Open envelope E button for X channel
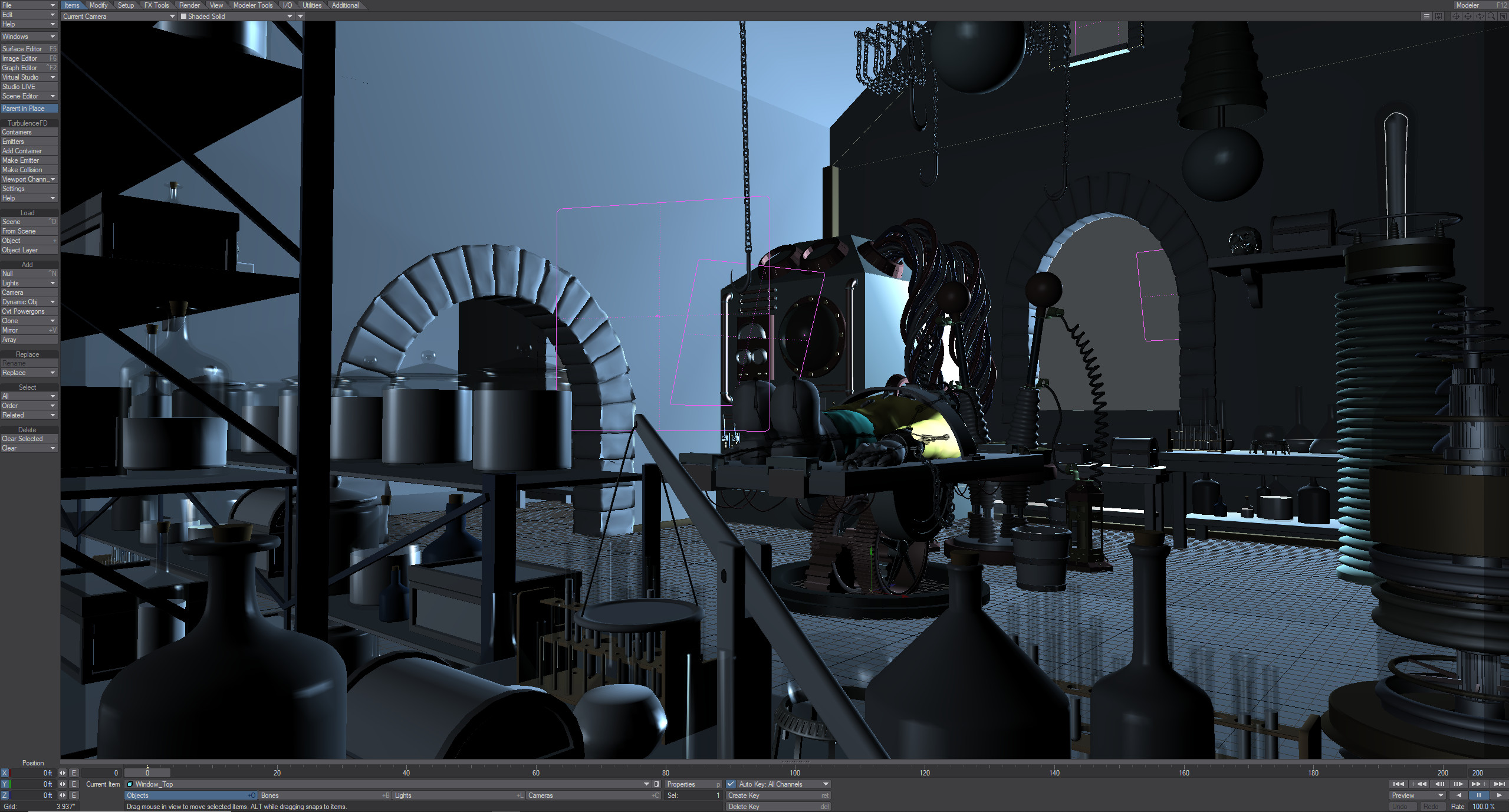This screenshot has width=1509, height=812. pyautogui.click(x=74, y=772)
